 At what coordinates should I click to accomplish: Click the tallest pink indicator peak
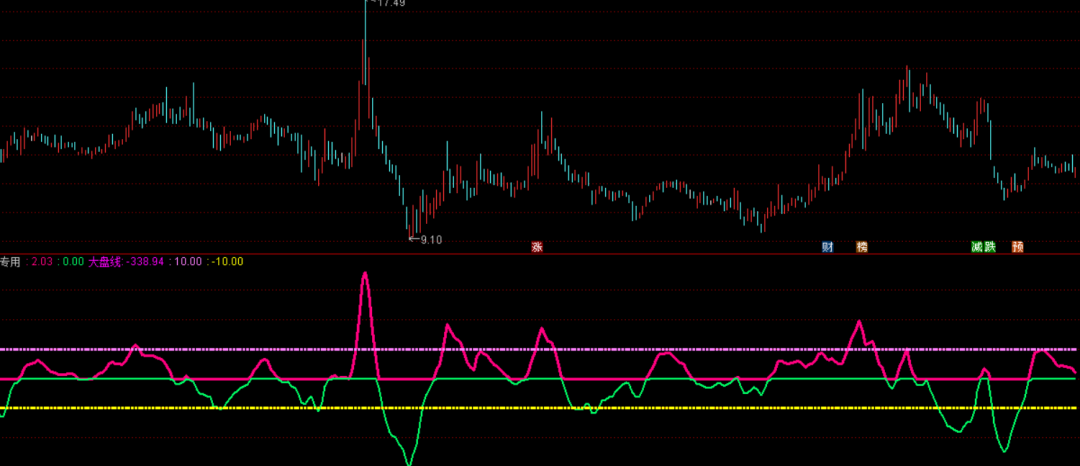coord(364,274)
